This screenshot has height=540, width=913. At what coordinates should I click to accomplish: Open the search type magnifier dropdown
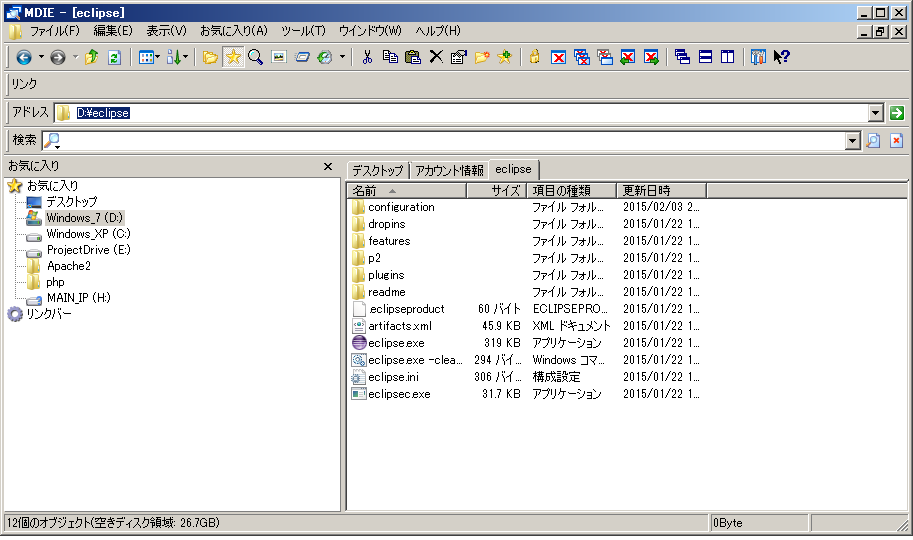53,140
